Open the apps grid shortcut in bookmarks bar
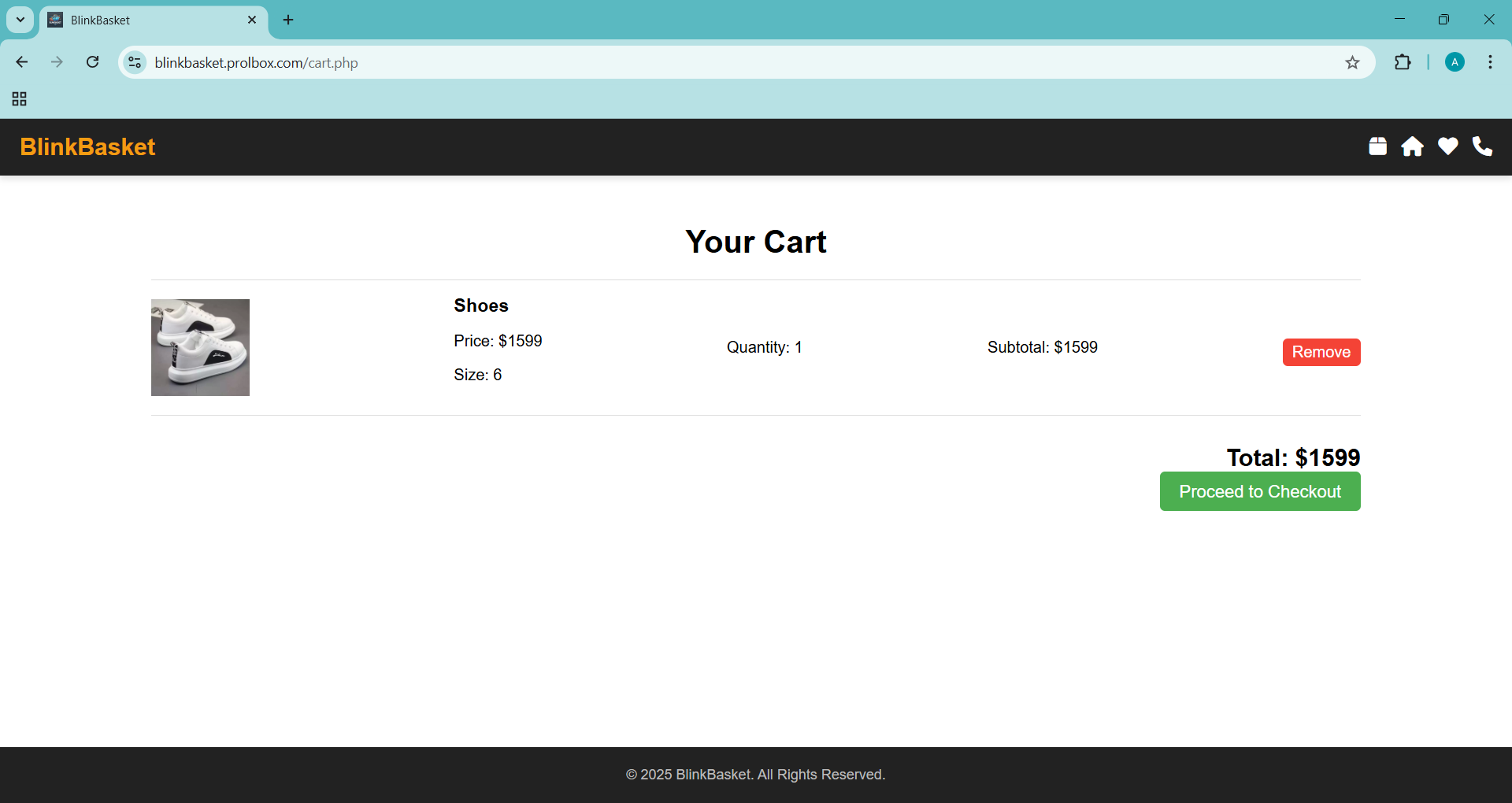 tap(20, 99)
